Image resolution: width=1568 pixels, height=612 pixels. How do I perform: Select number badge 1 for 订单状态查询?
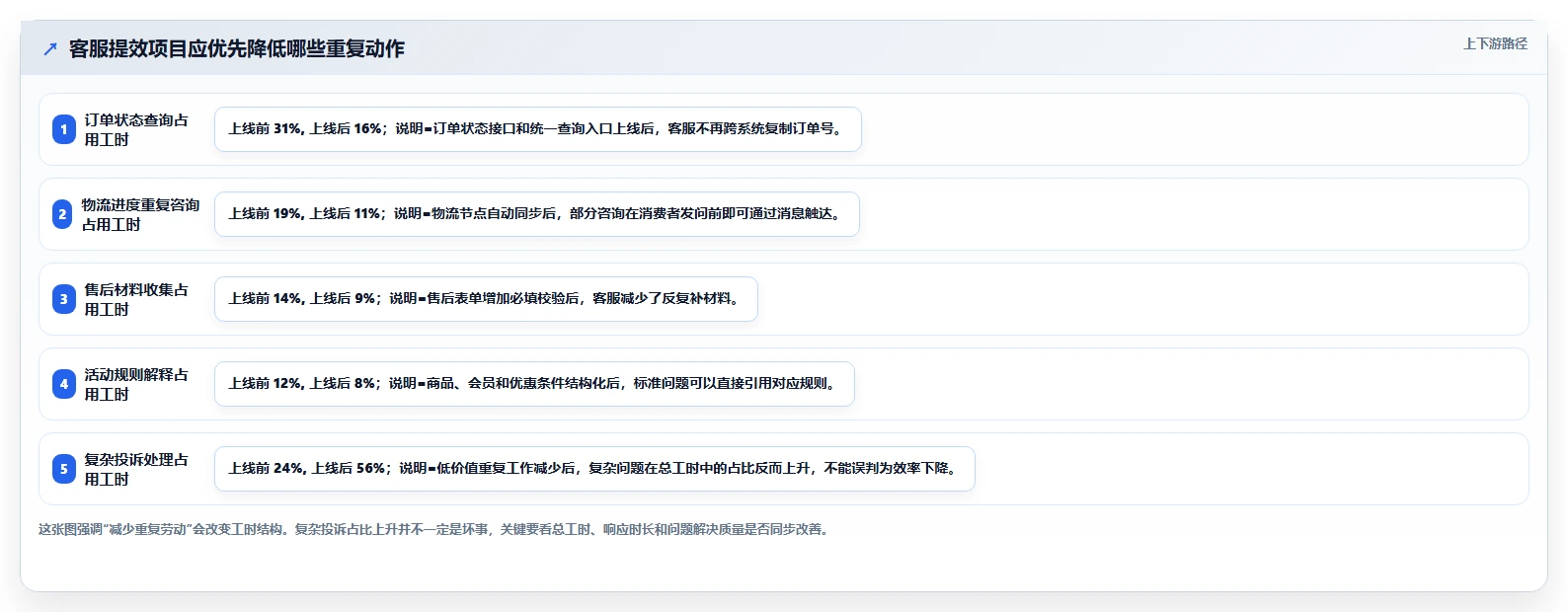(x=64, y=129)
